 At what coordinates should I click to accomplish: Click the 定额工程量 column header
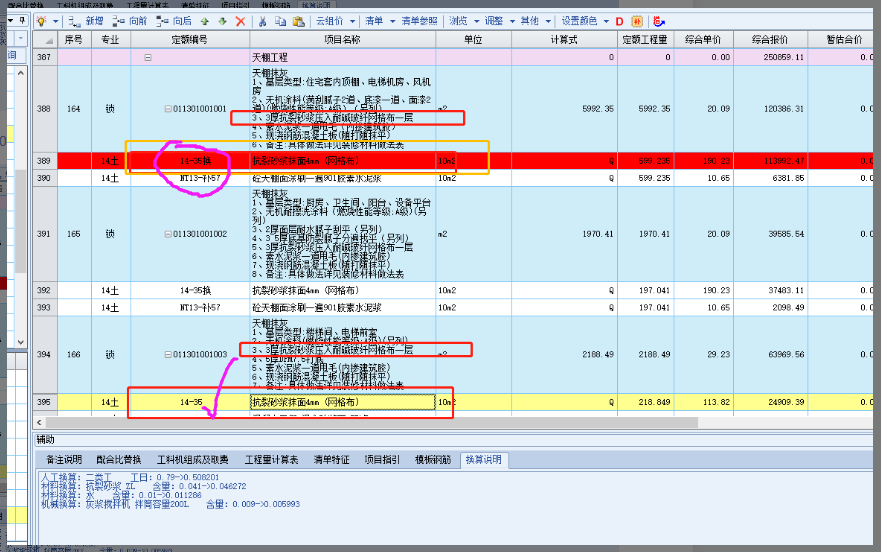[x=645, y=39]
